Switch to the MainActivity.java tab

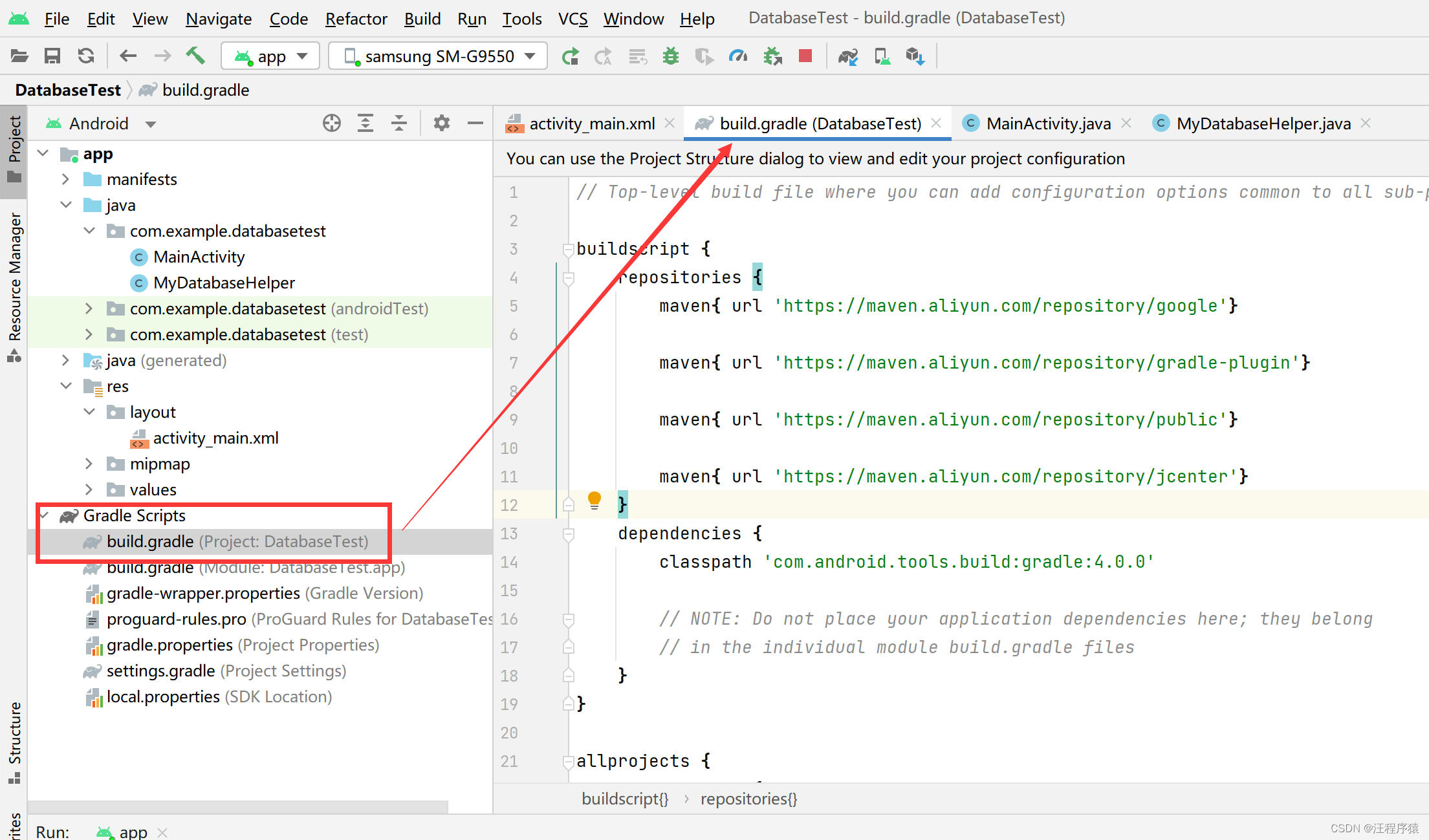click(1048, 123)
